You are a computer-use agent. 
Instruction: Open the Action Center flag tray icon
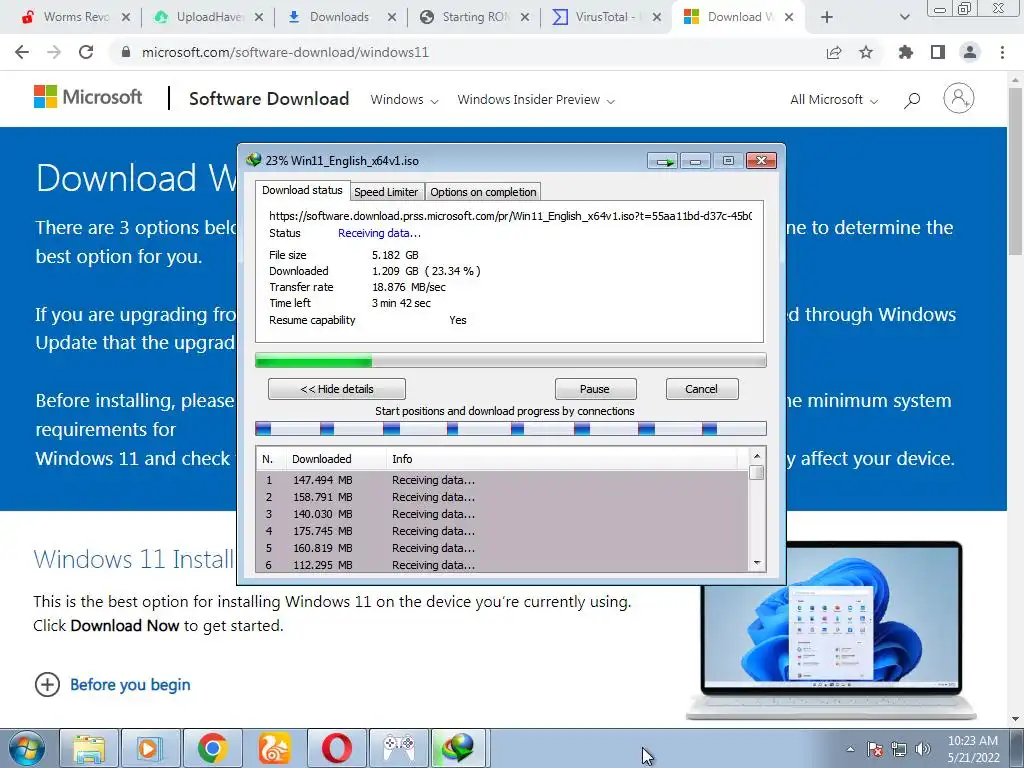[x=874, y=749]
